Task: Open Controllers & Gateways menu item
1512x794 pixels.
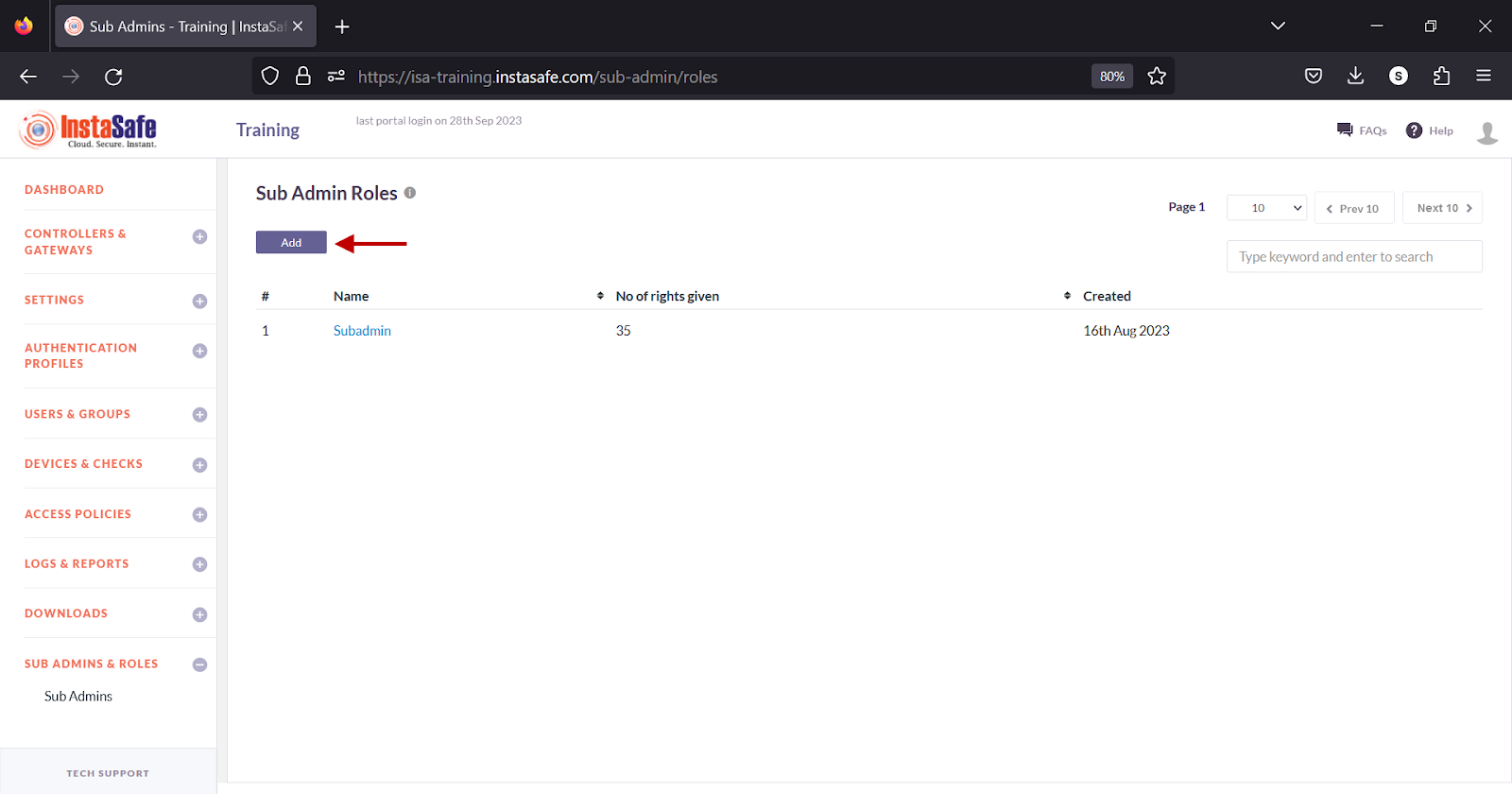Action: 76,242
